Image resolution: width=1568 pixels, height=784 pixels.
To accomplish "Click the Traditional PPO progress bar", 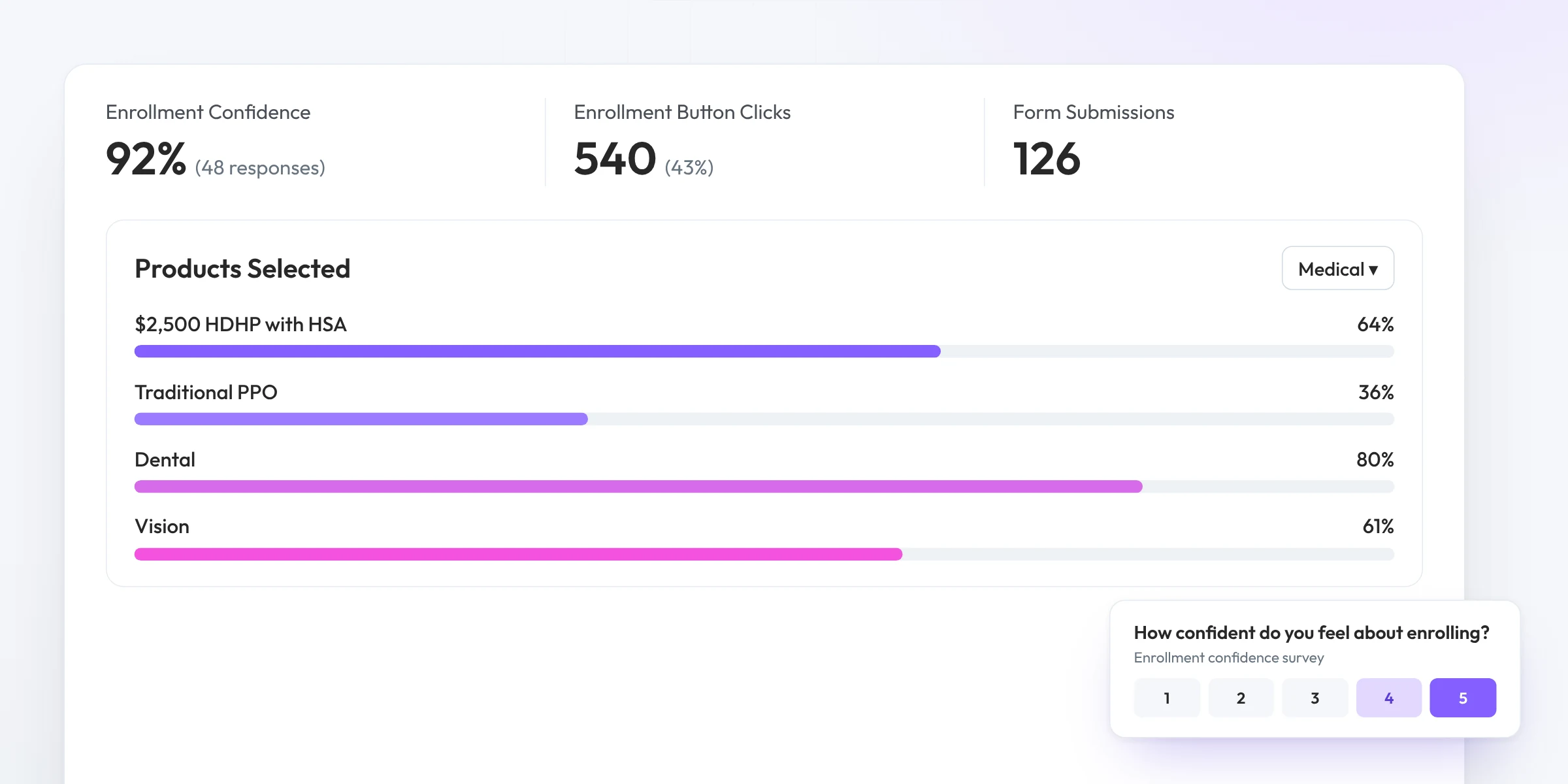I will (x=764, y=419).
